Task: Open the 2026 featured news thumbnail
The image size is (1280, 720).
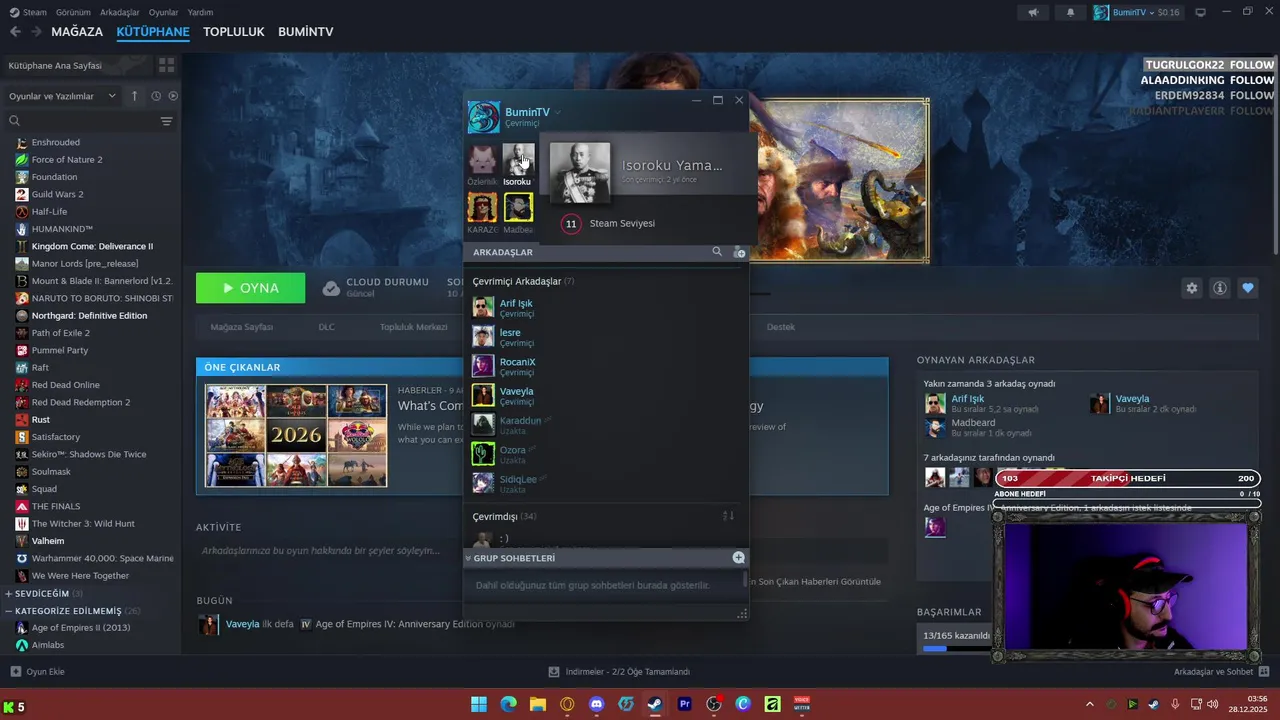Action: pyautogui.click(x=296, y=435)
